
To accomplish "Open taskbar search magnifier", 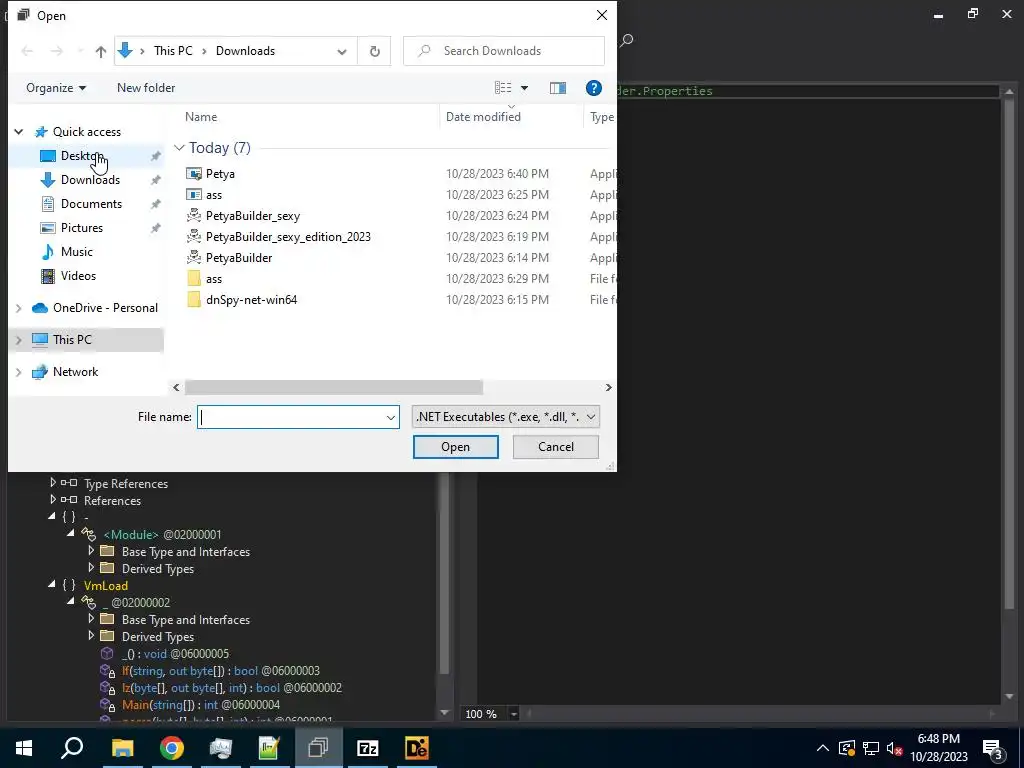I will click(x=72, y=748).
